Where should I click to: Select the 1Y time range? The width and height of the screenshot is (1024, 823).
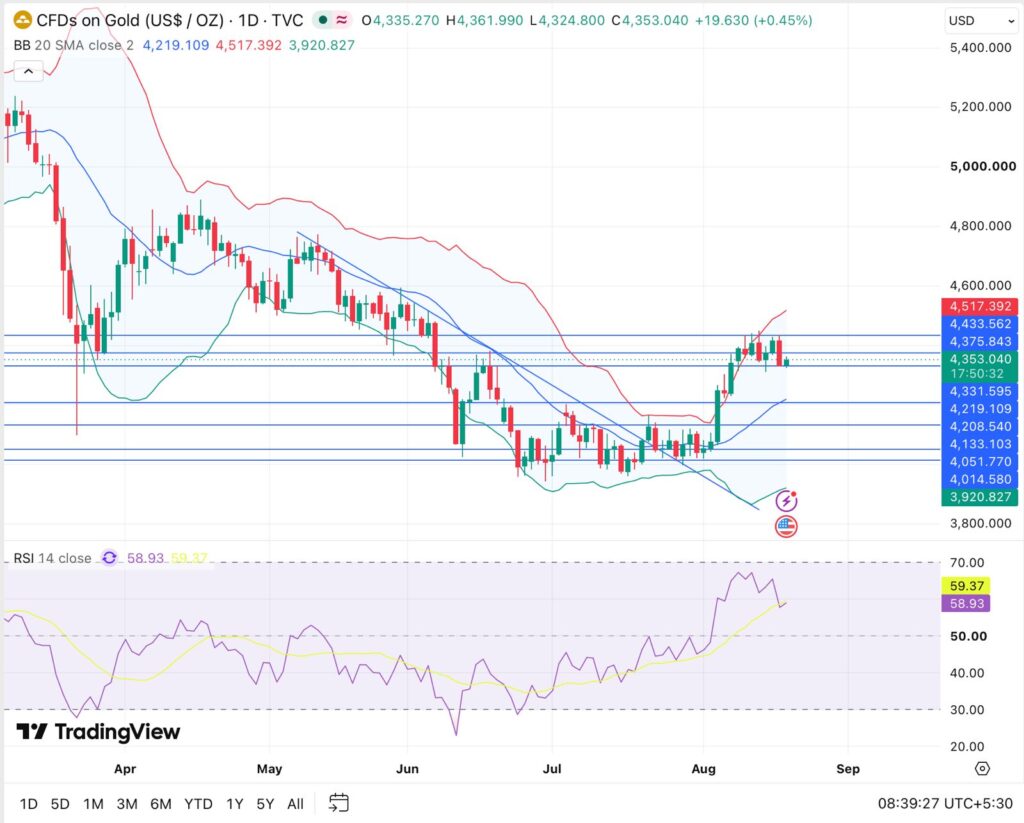point(234,803)
